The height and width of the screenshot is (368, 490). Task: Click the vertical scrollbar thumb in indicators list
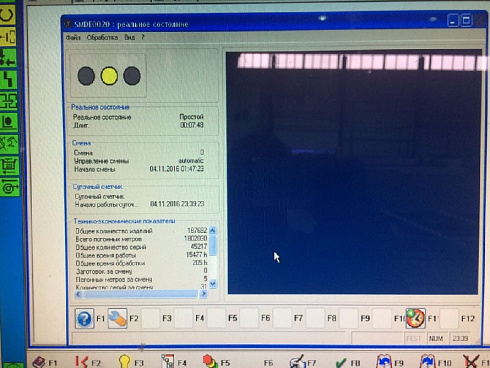coord(213,246)
